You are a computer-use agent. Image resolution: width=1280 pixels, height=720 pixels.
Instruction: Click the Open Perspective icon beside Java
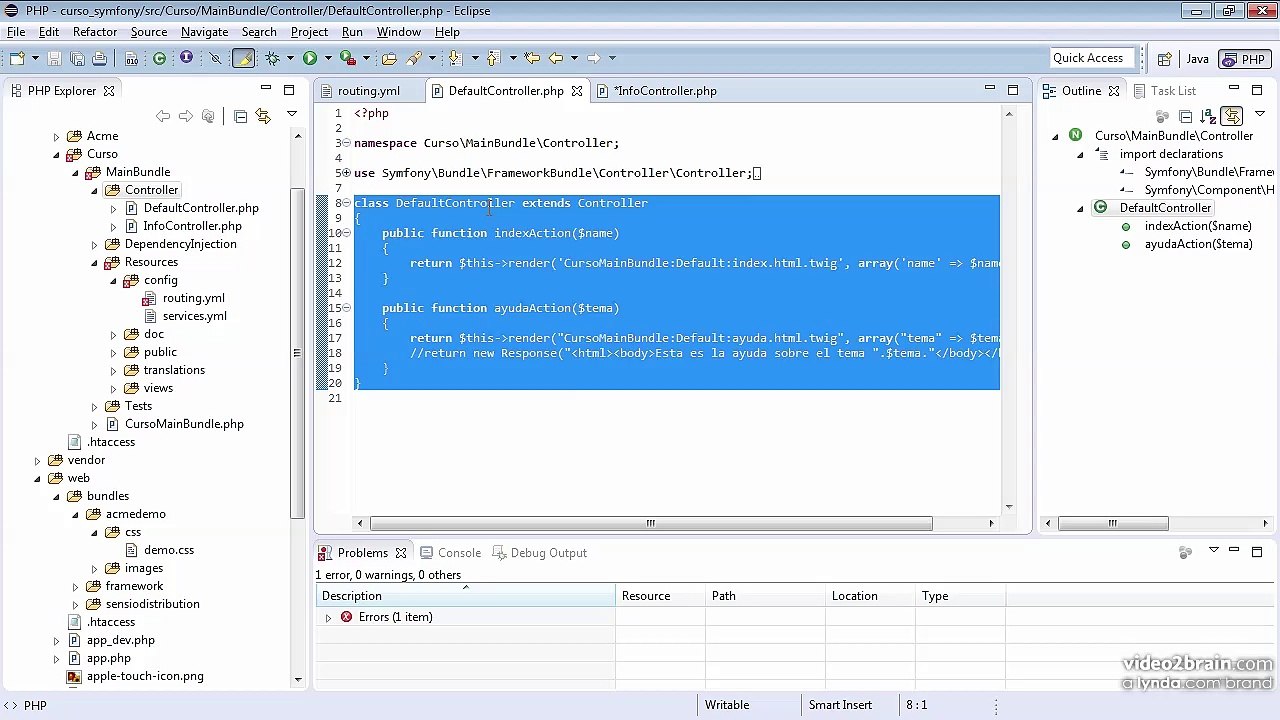(1165, 59)
